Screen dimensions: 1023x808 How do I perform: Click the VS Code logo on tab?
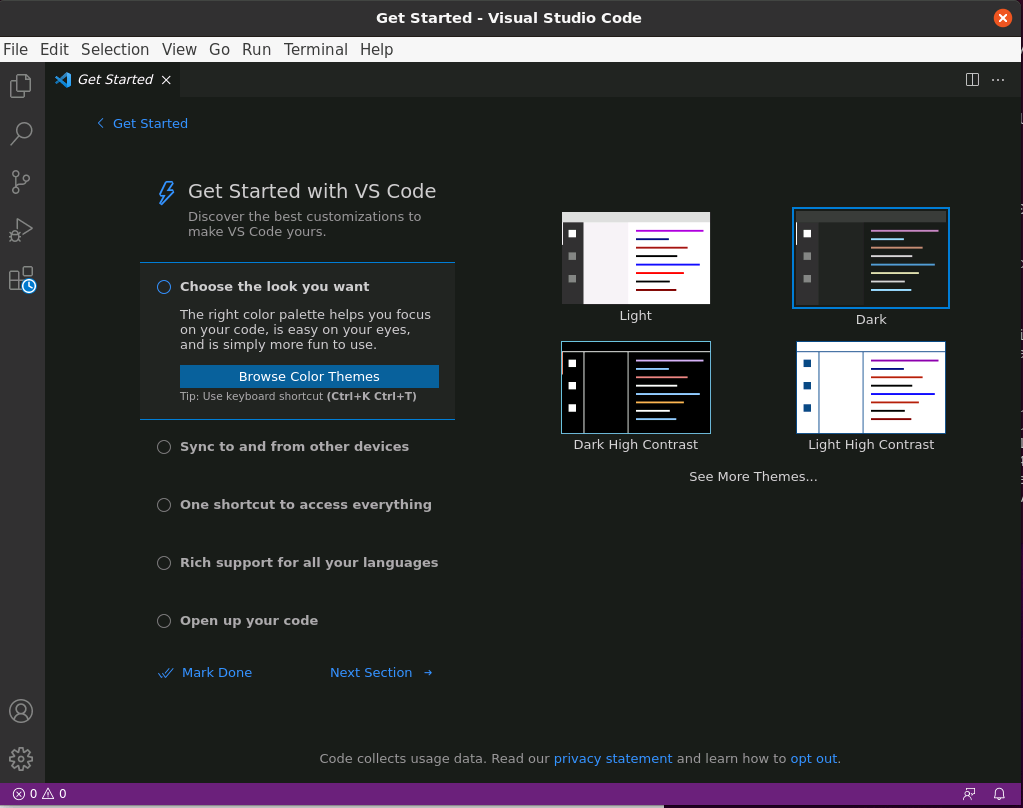63,80
